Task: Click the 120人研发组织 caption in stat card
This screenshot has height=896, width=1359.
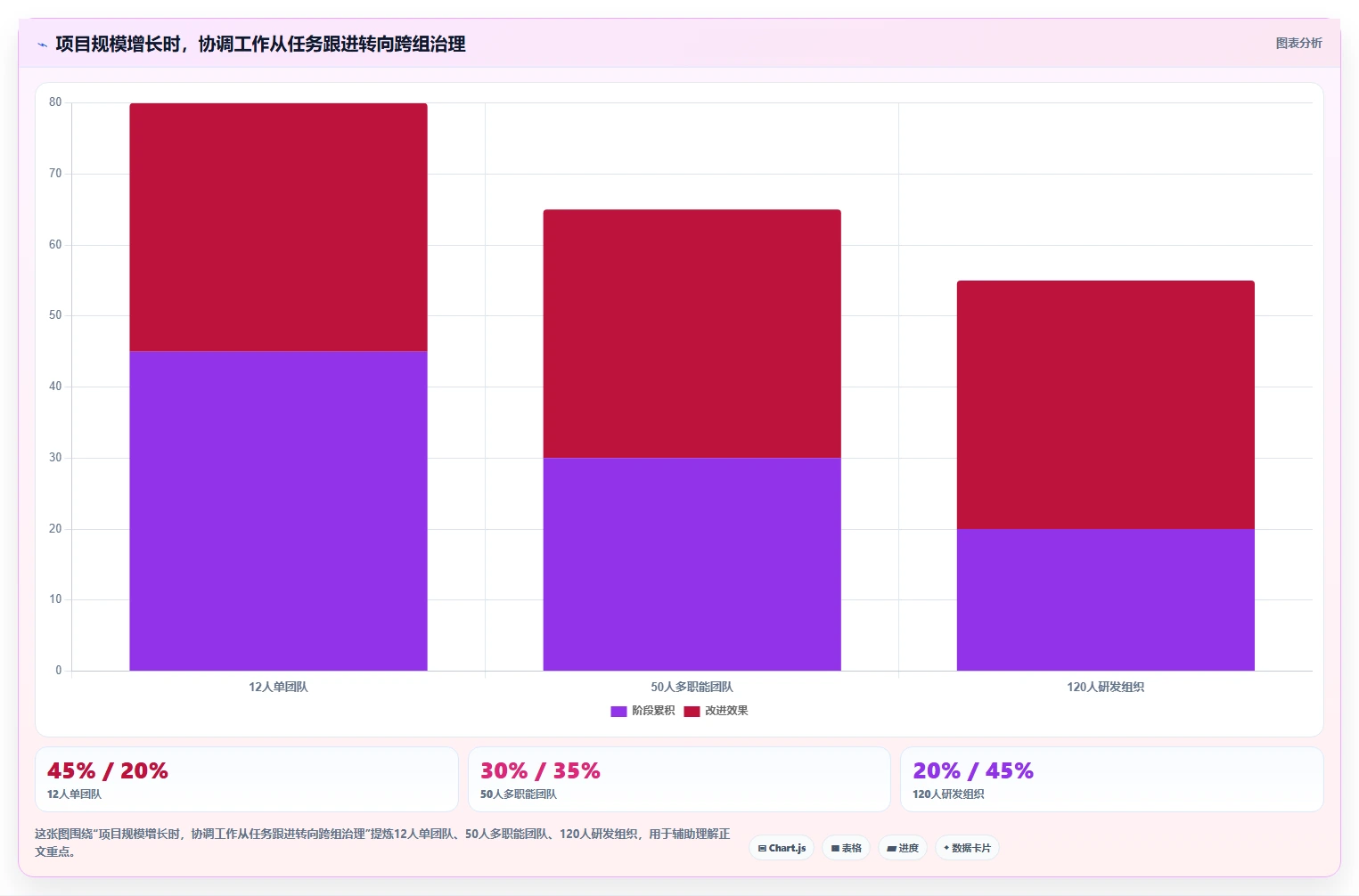Action: point(948,794)
